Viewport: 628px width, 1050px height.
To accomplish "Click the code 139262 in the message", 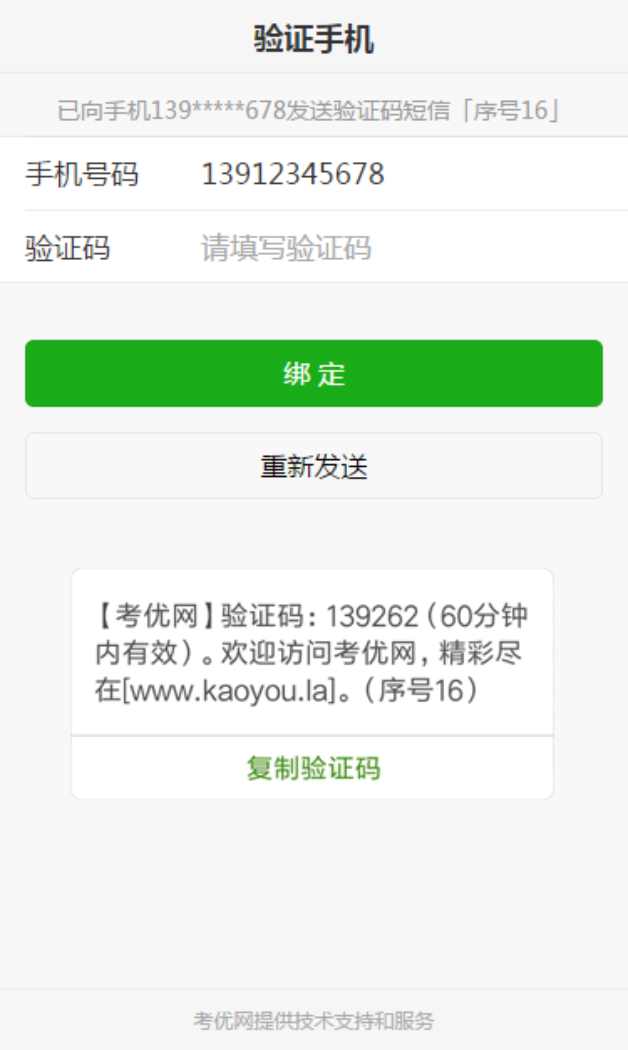I will [x=372, y=615].
